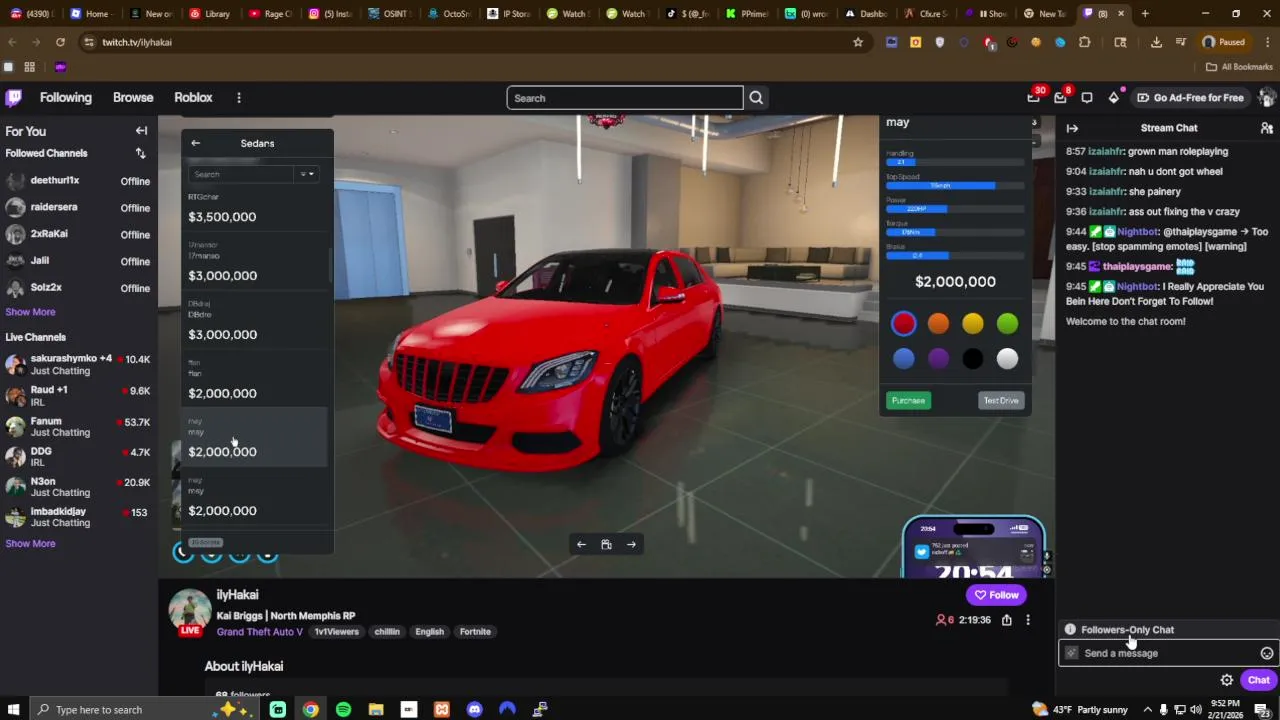Viewport: 1280px width, 720px height.
Task: Open All Bookmarks folder
Action: 1240,67
